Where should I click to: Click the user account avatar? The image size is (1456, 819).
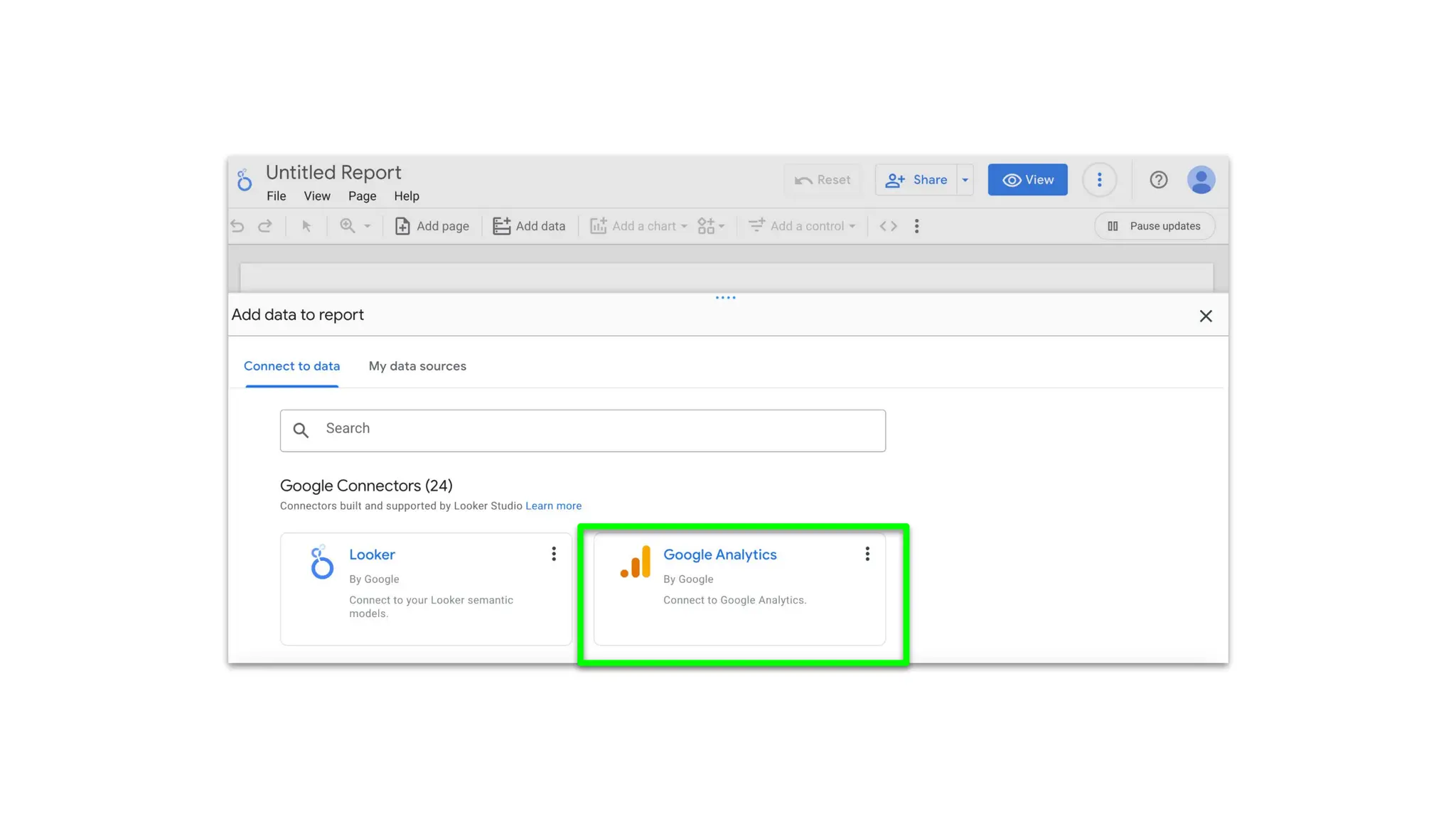point(1201,180)
